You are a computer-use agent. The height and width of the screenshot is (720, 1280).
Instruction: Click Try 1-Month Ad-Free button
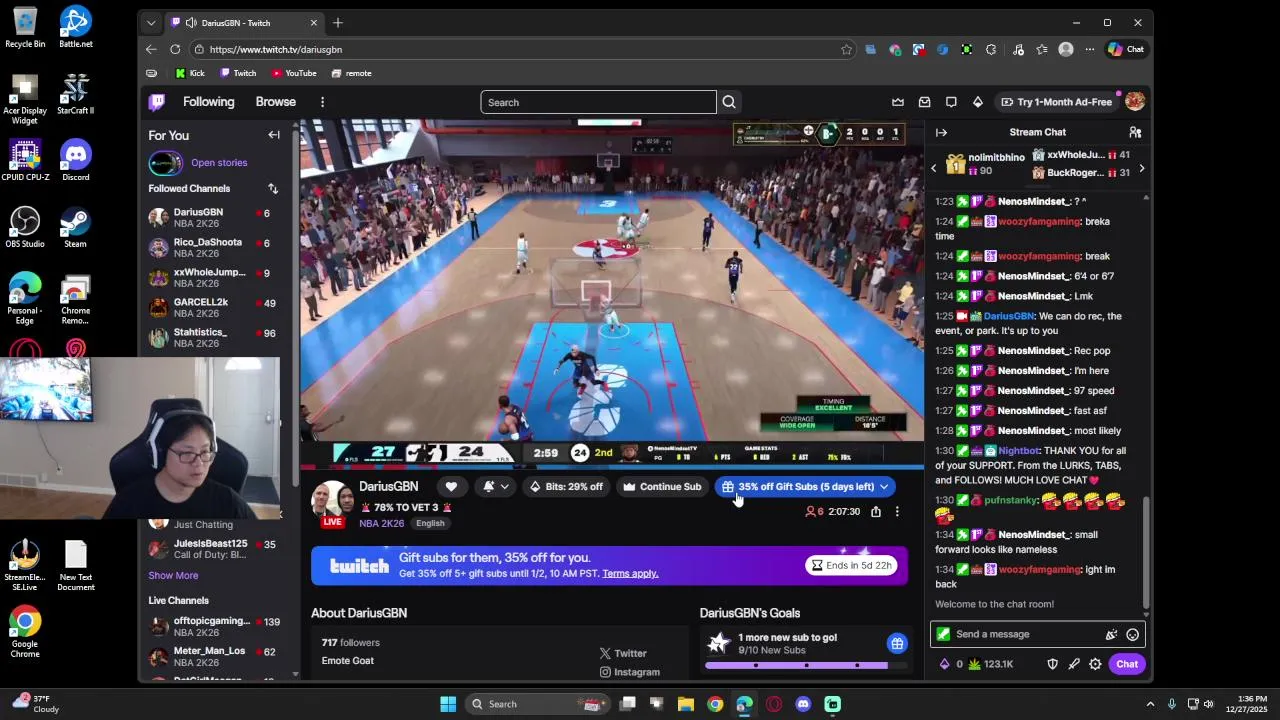pos(1056,102)
